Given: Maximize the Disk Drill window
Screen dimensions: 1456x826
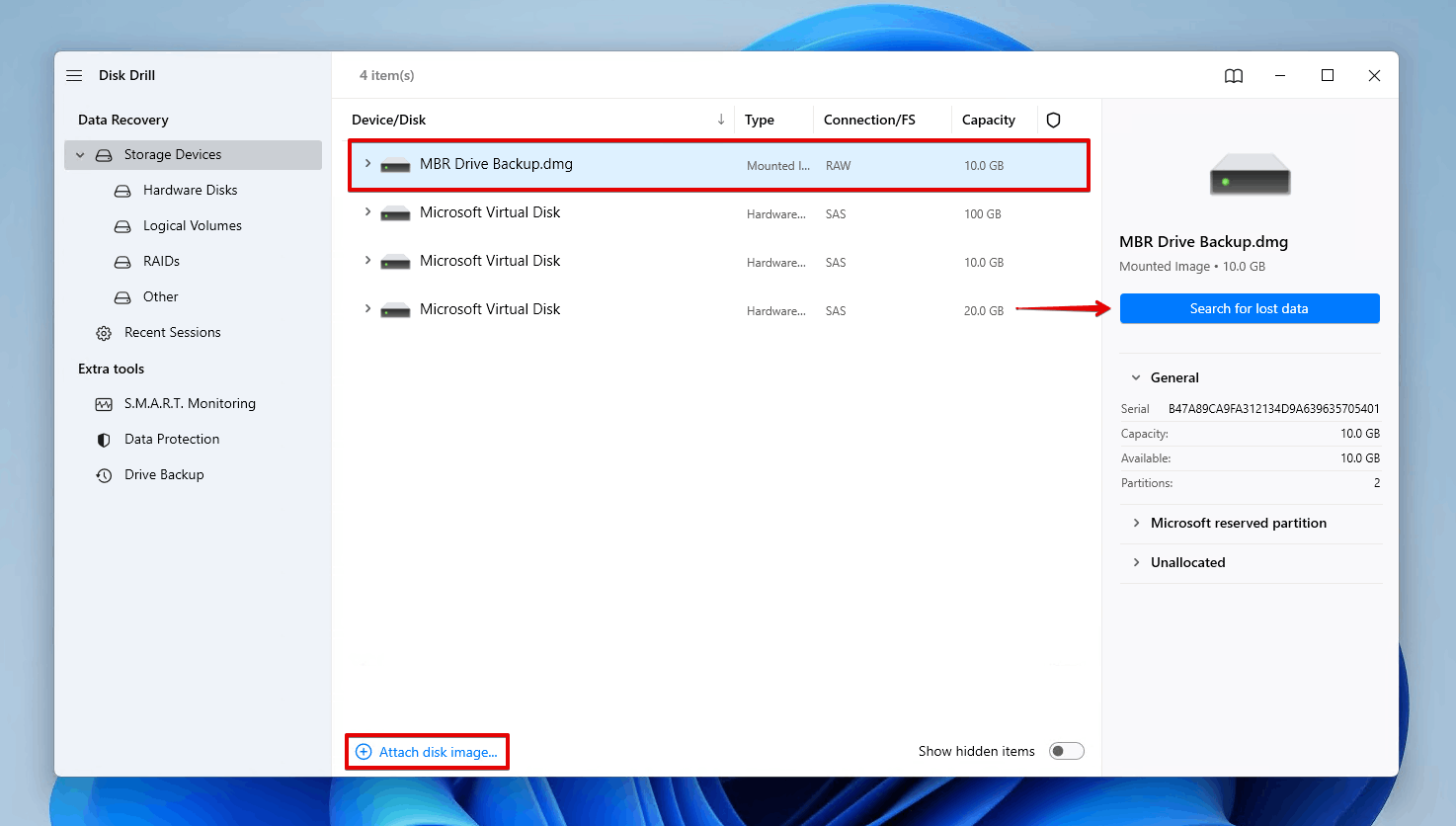Looking at the screenshot, I should pyautogui.click(x=1328, y=75).
